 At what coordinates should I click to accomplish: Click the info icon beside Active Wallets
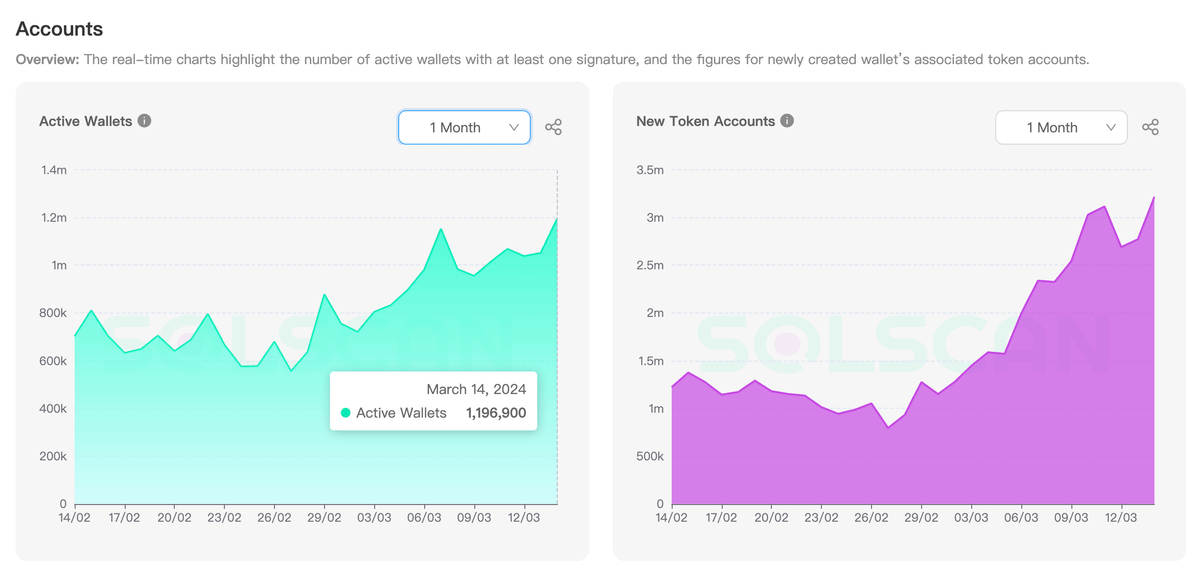(x=145, y=121)
